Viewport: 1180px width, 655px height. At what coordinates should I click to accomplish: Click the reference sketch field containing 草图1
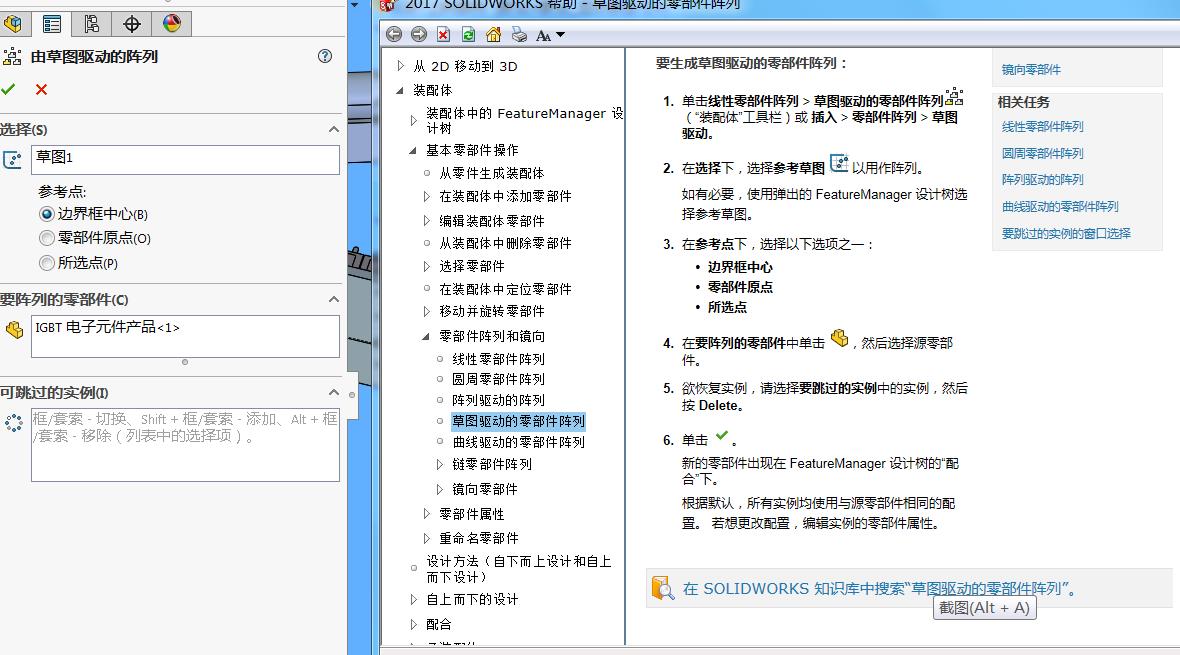pyautogui.click(x=185, y=160)
